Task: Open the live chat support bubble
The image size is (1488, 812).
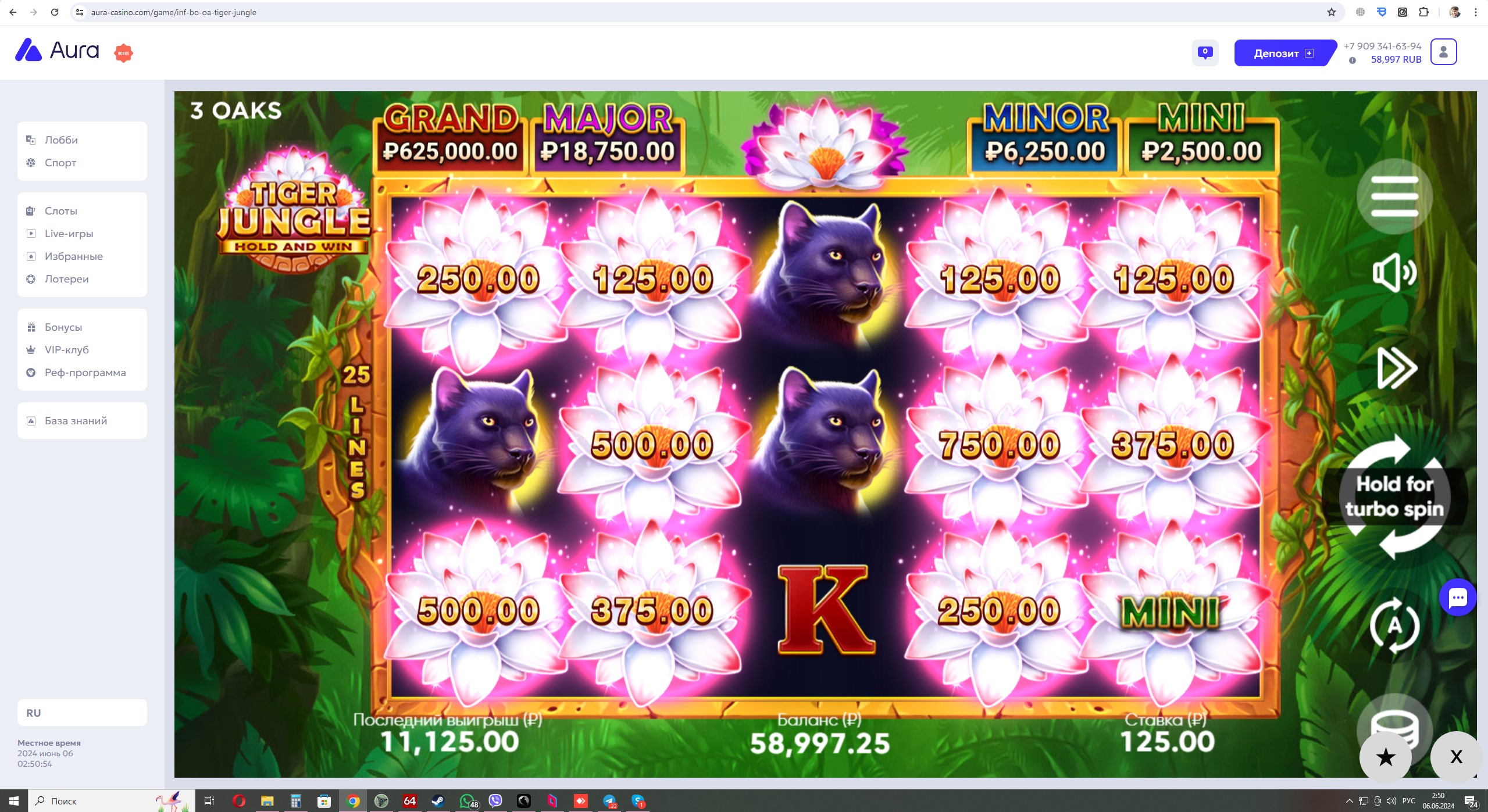Action: 1457,598
